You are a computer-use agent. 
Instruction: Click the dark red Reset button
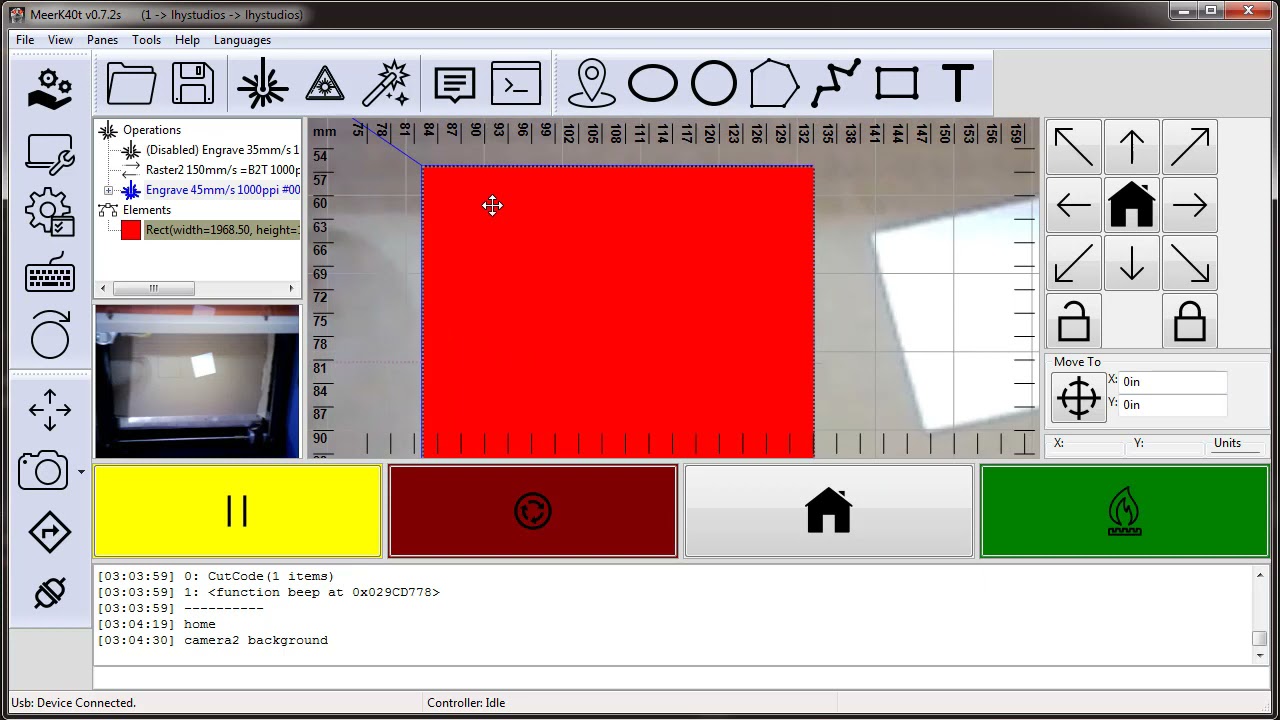tap(533, 511)
